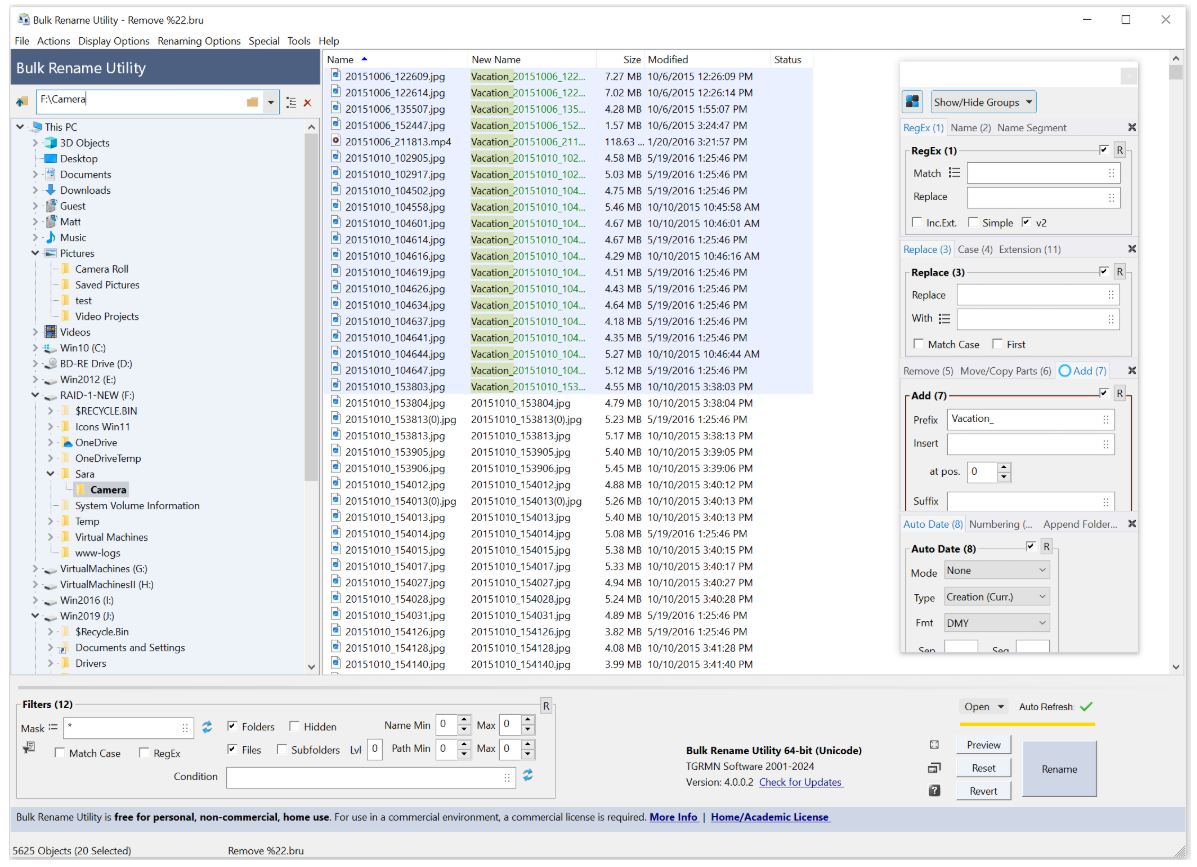Increase the Name Min spinner value
This screenshot has height=867, width=1197.
[463, 720]
